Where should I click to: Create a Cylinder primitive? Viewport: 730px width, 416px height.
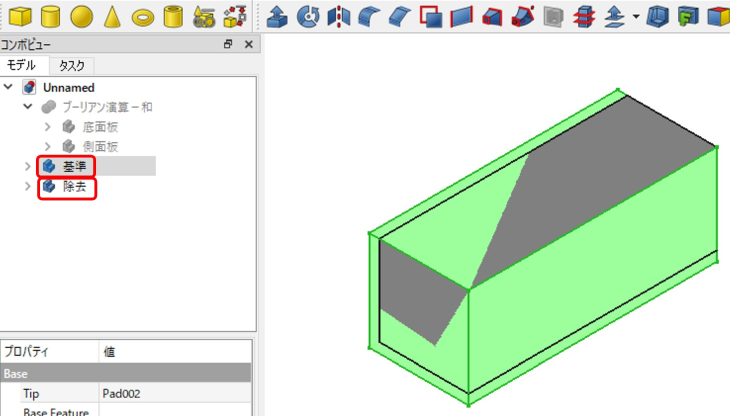point(50,17)
